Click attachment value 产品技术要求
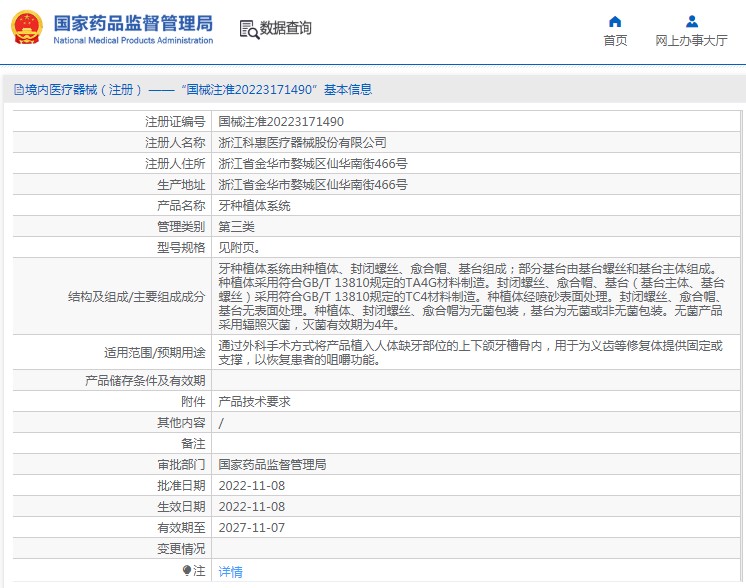This screenshot has width=746, height=588. pos(254,402)
